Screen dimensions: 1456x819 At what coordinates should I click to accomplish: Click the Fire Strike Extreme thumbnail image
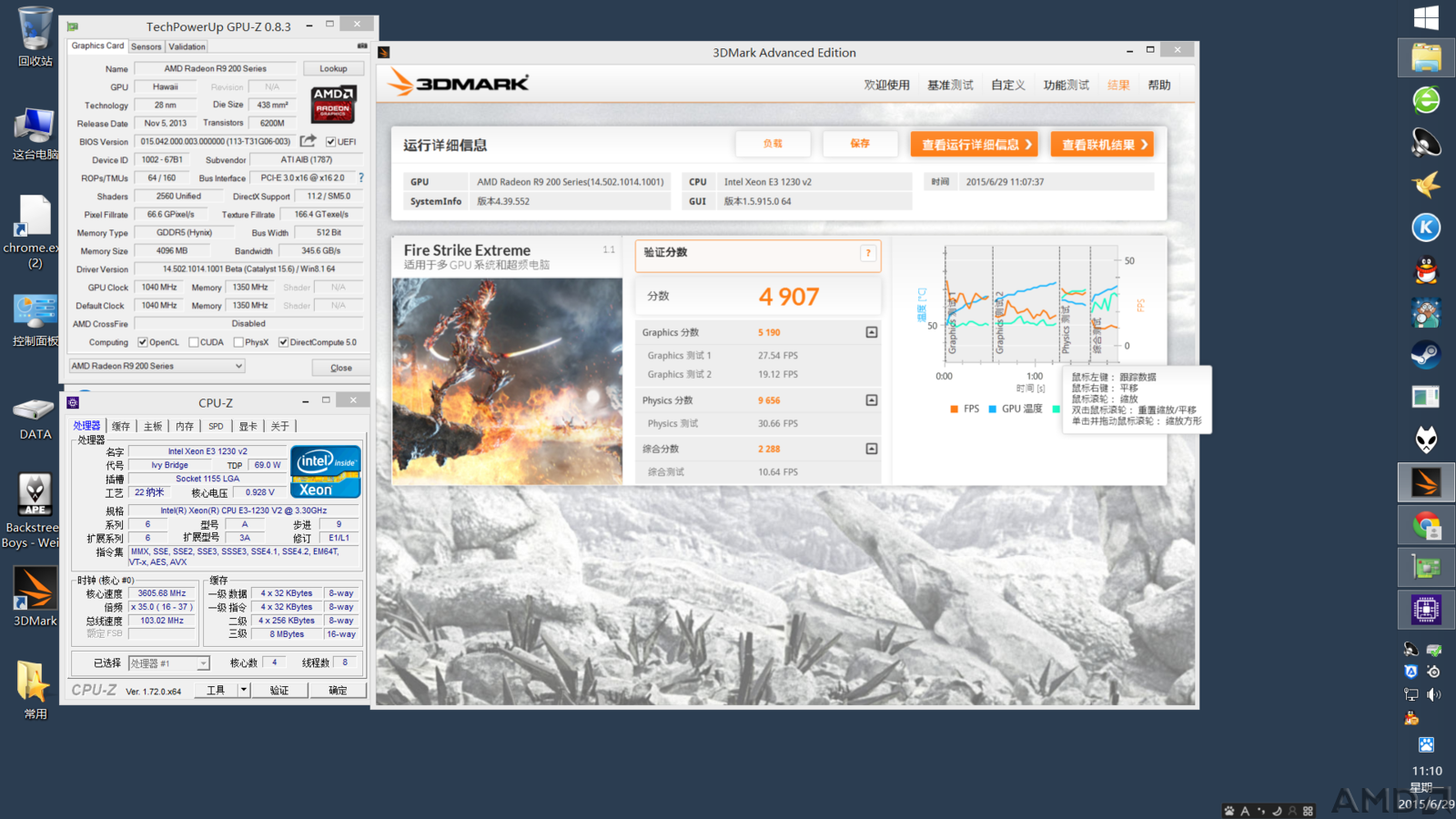coord(508,380)
